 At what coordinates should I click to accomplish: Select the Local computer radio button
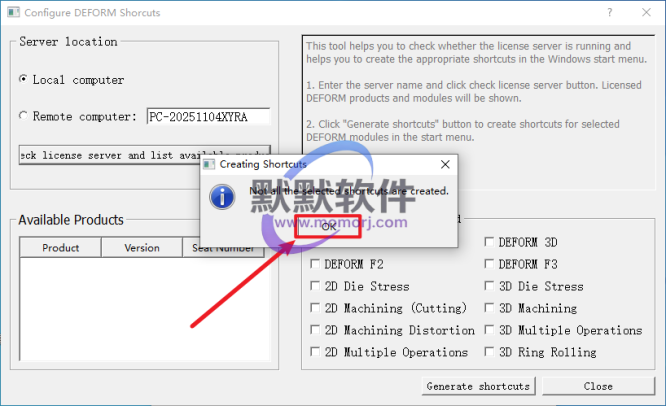[24, 79]
